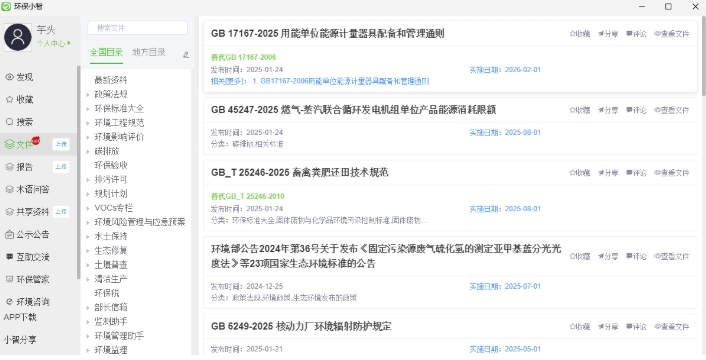Image resolution: width=706 pixels, height=360 pixels.
Task: Favorite GB_T 25246-2025 entry
Action: [579, 173]
